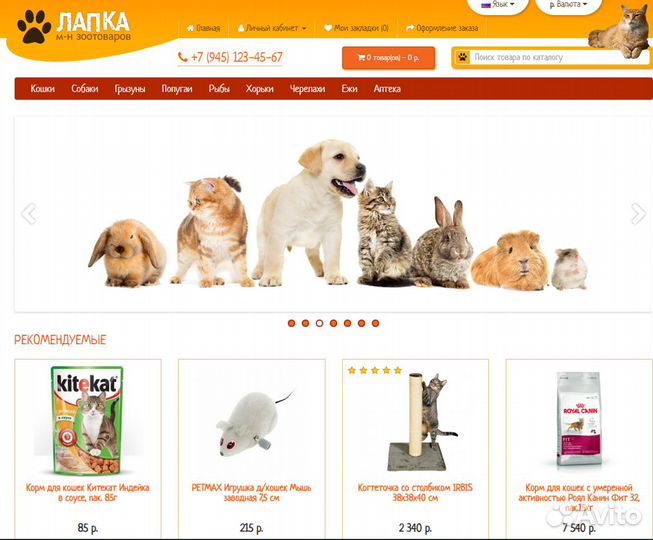
Task: Open Когтеточка со столбиком IRBIS product link
Action: point(415,493)
